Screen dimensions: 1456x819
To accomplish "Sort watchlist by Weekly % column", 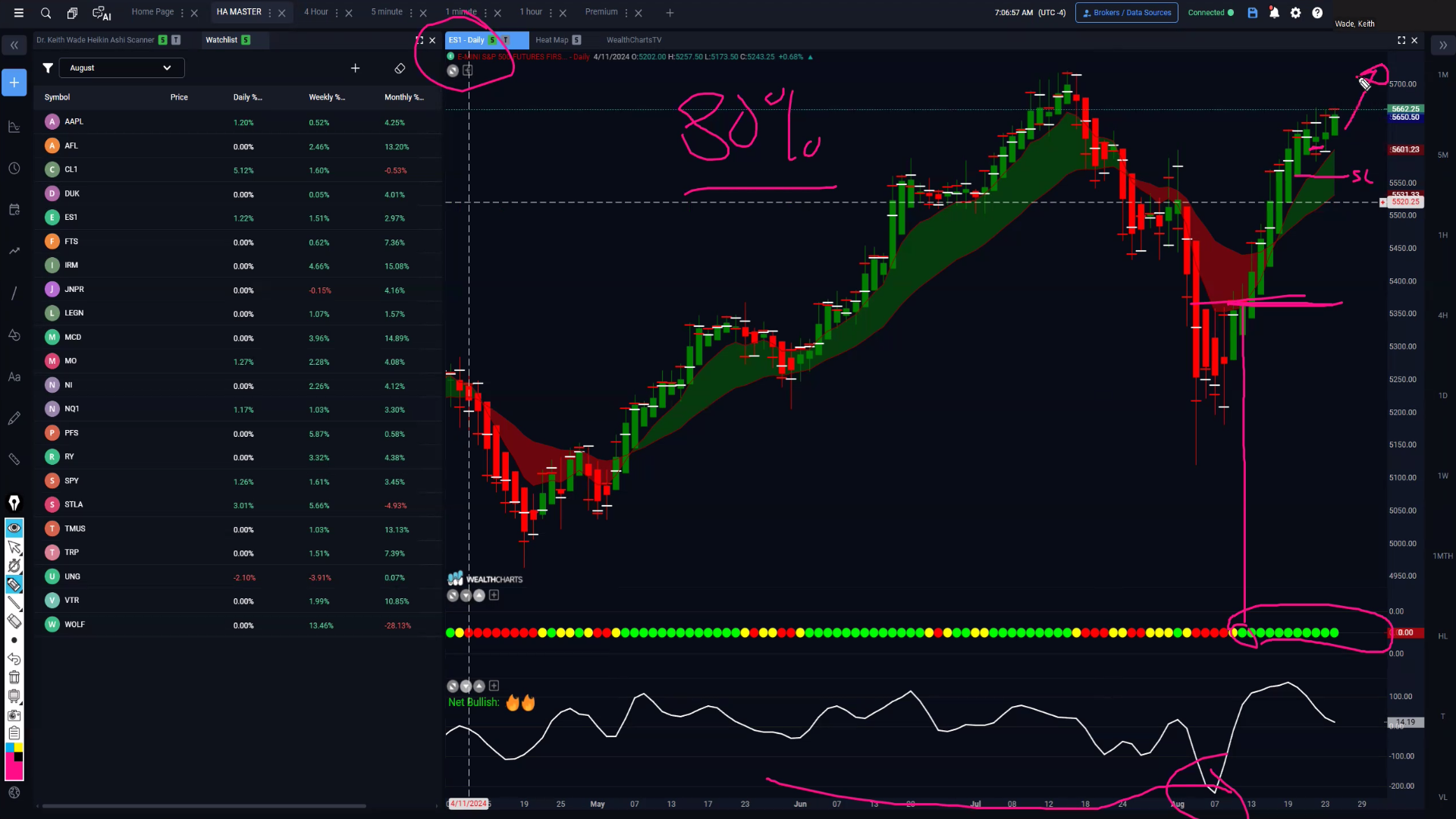I will pos(327,97).
